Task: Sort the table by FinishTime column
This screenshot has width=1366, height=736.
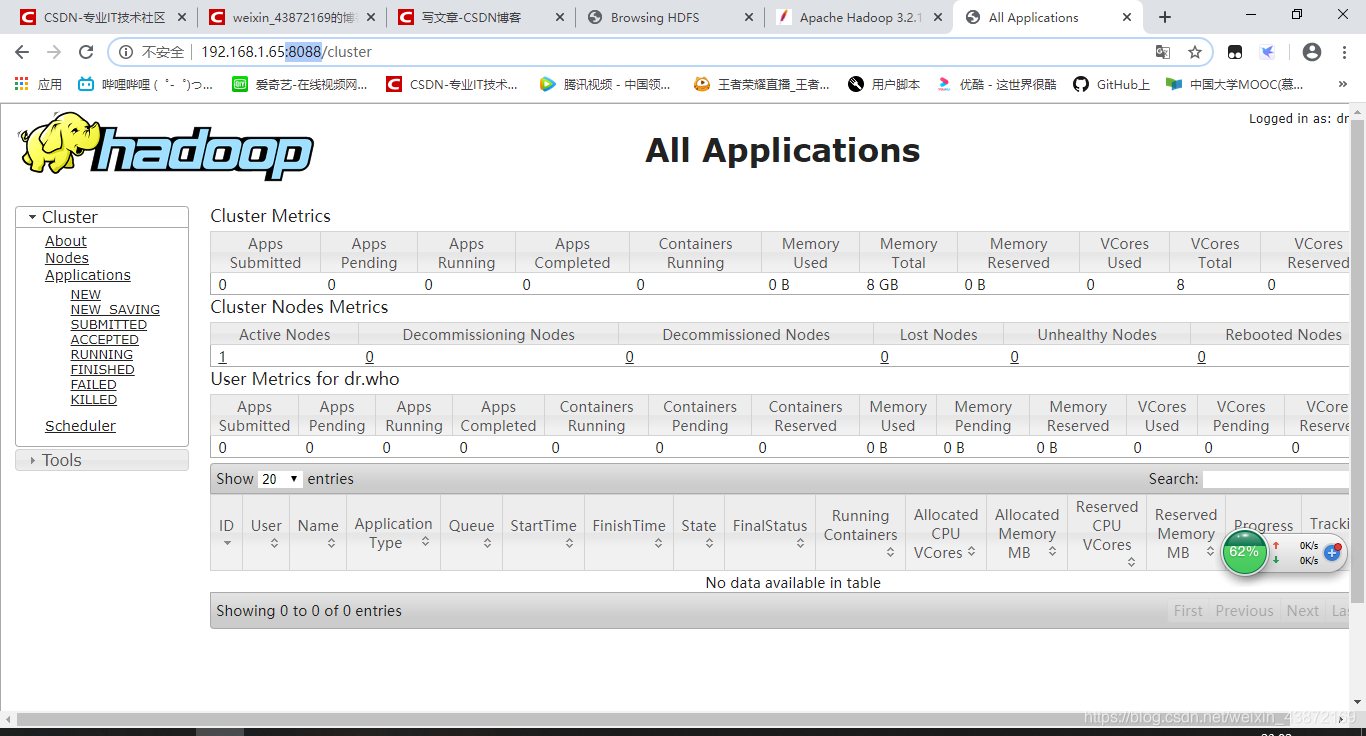Action: click(629, 533)
